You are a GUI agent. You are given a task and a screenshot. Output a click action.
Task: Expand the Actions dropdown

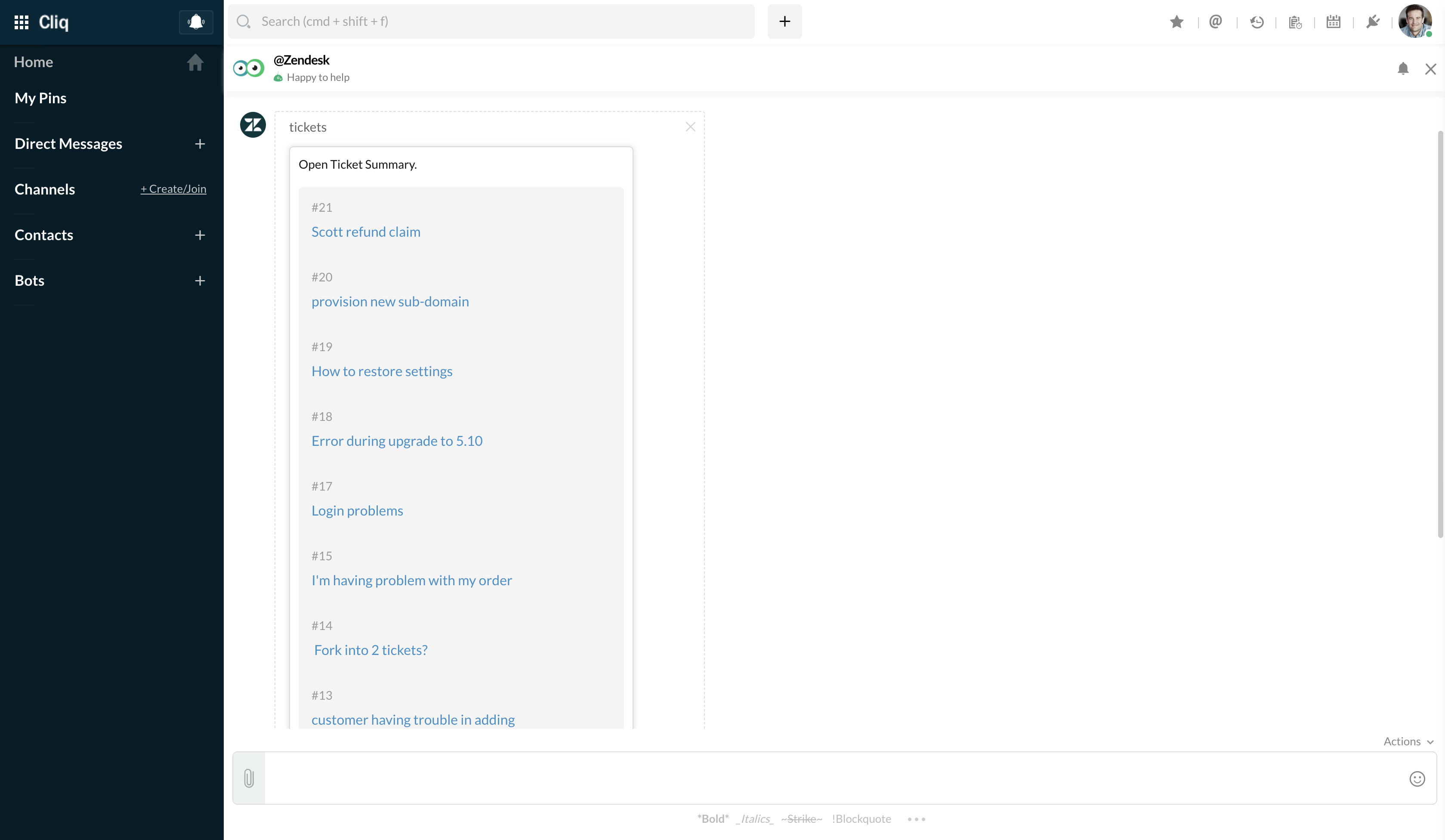tap(1408, 741)
